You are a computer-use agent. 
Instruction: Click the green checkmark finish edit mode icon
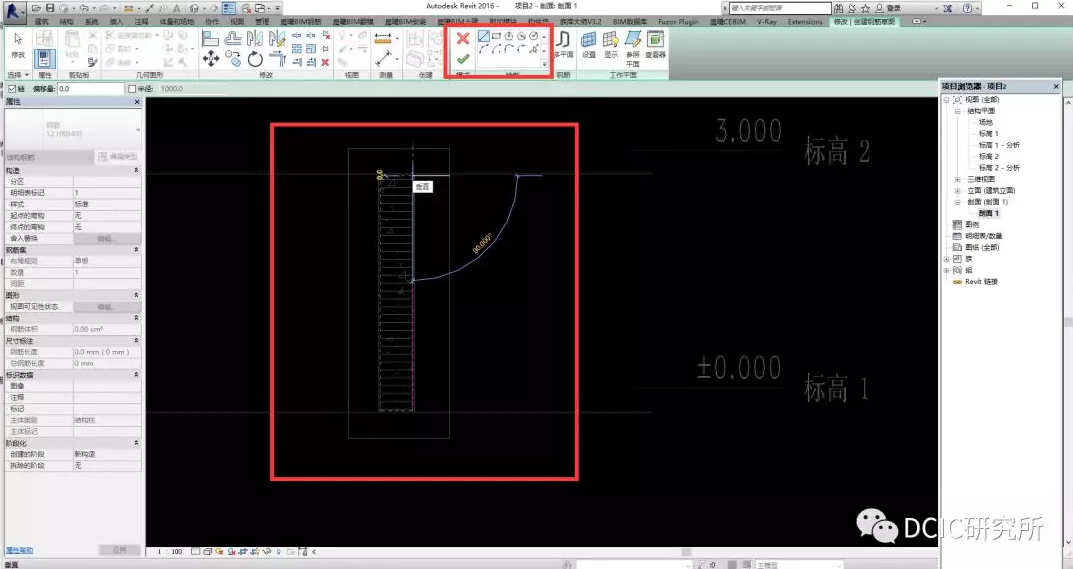point(463,60)
